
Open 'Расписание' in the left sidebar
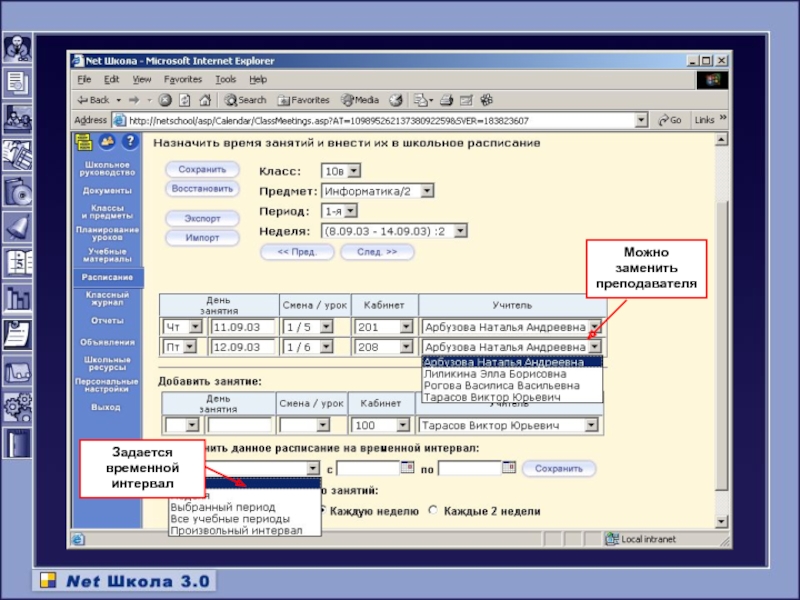(108, 277)
